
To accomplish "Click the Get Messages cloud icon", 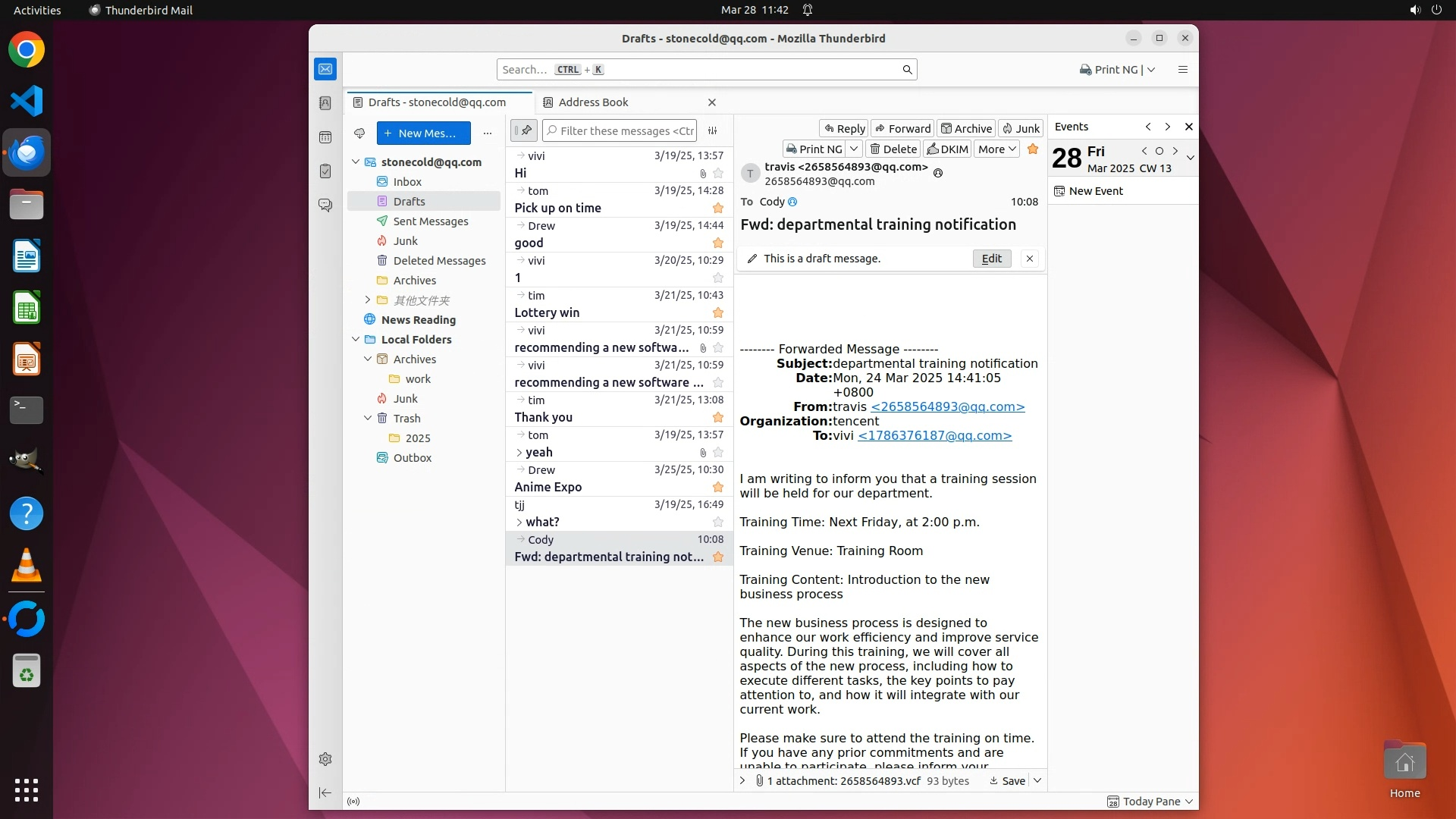I will click(359, 133).
